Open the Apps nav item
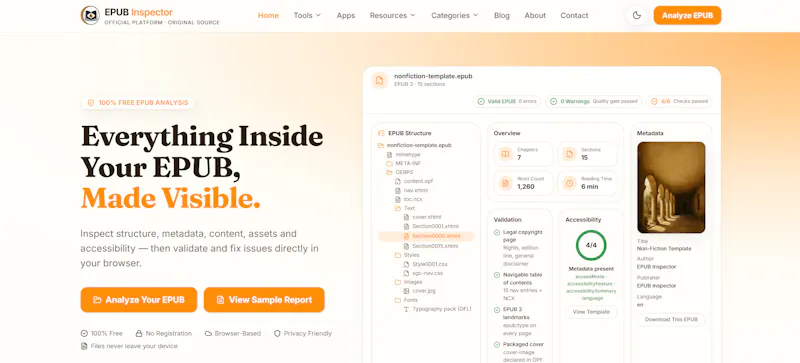 point(346,15)
